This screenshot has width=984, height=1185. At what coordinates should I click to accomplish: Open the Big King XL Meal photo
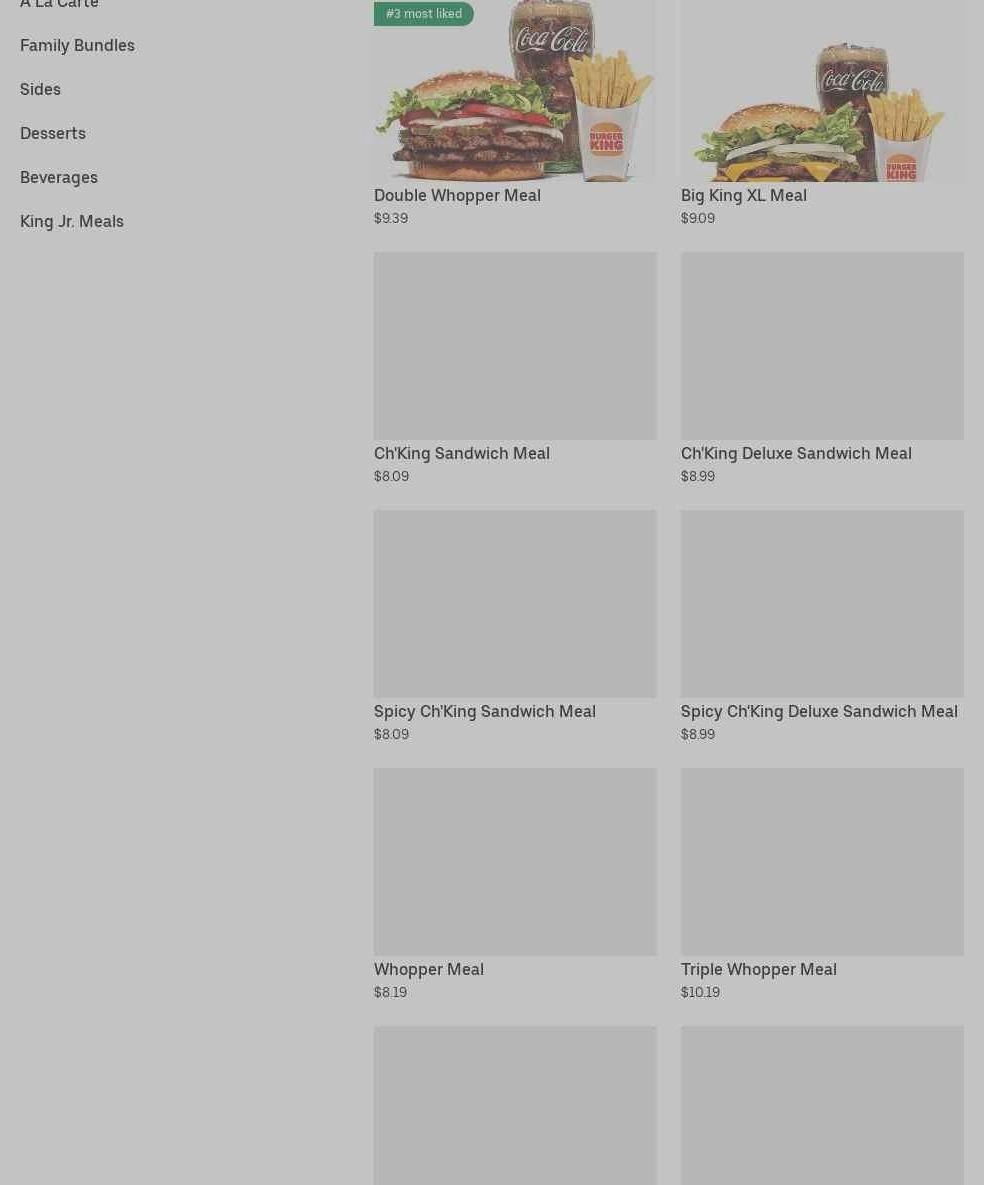[x=822, y=91]
